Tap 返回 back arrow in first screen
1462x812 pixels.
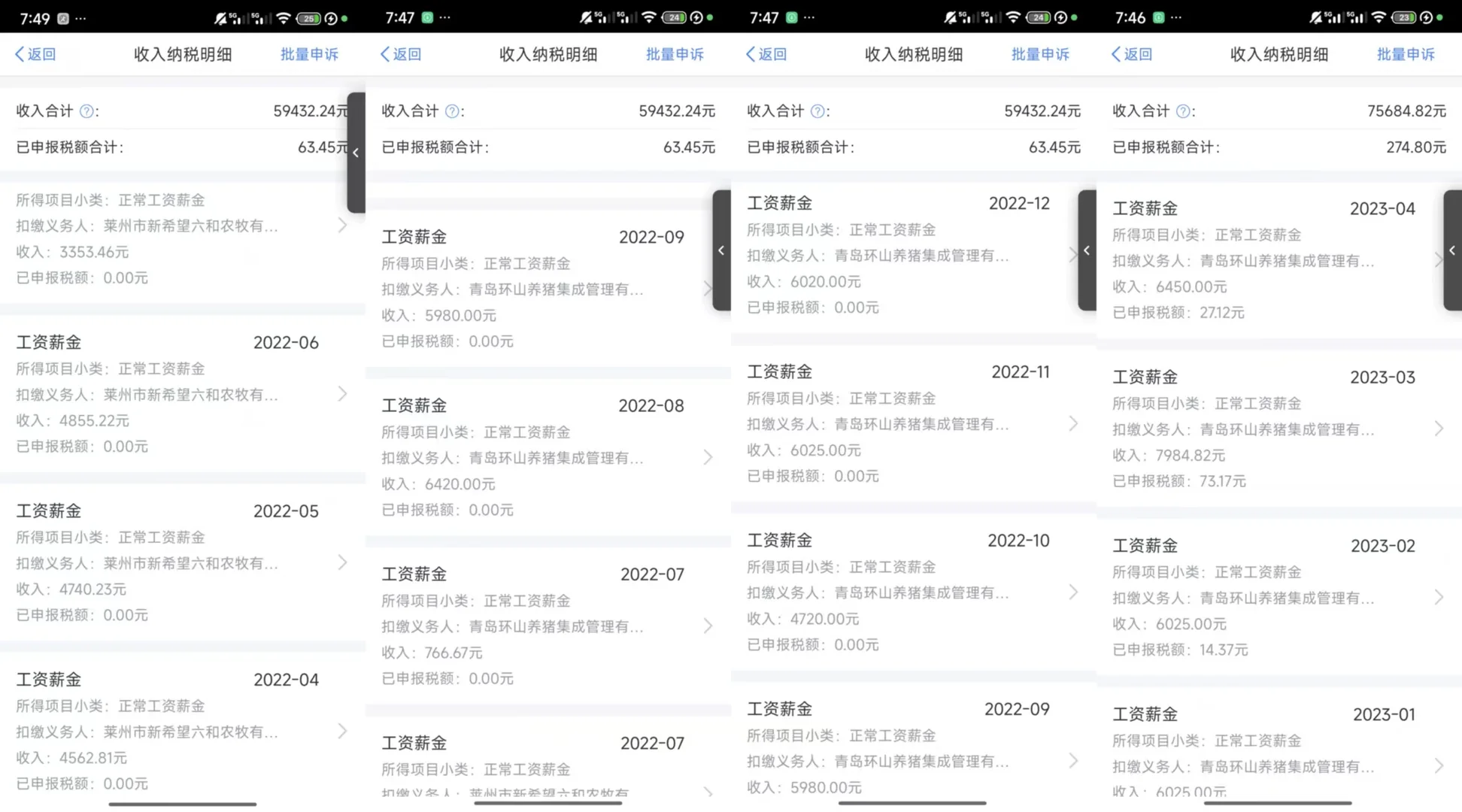[35, 54]
